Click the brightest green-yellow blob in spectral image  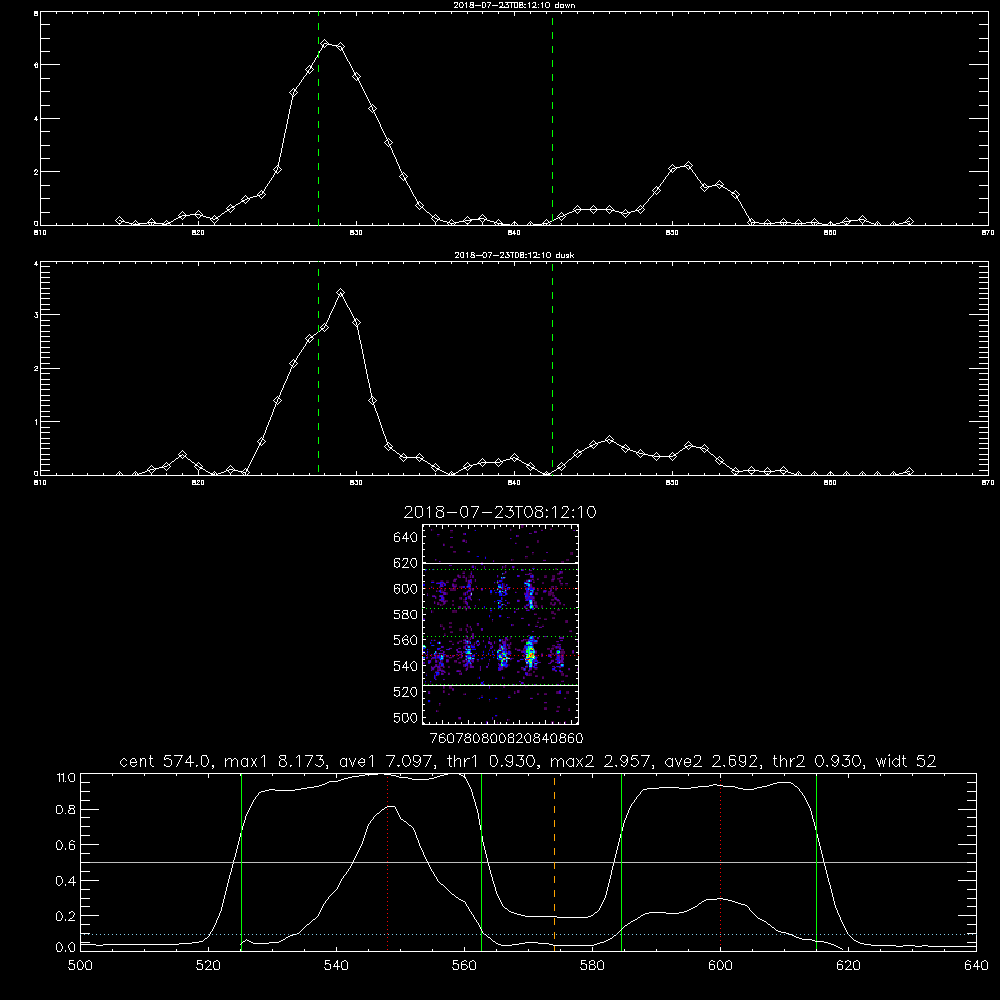click(x=530, y=654)
